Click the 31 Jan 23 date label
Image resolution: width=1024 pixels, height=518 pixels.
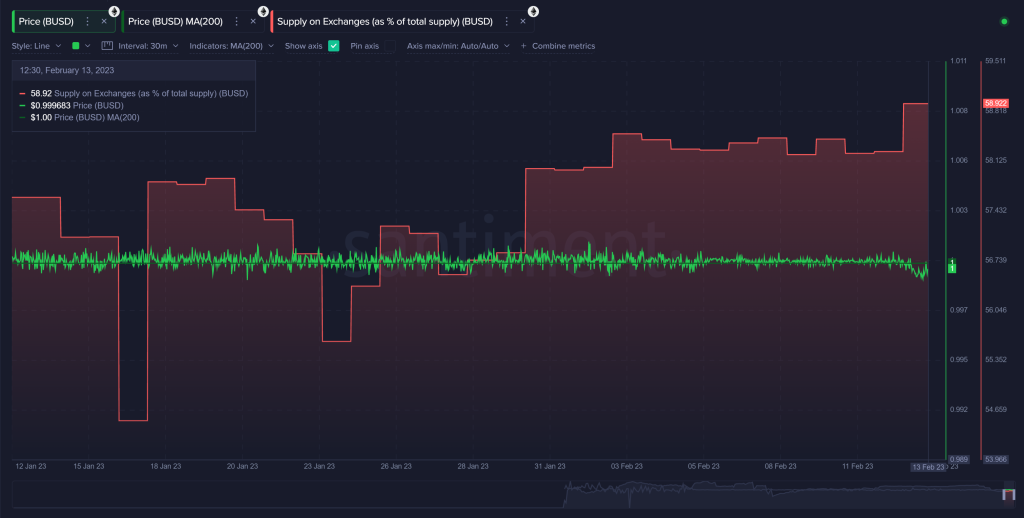coord(550,466)
